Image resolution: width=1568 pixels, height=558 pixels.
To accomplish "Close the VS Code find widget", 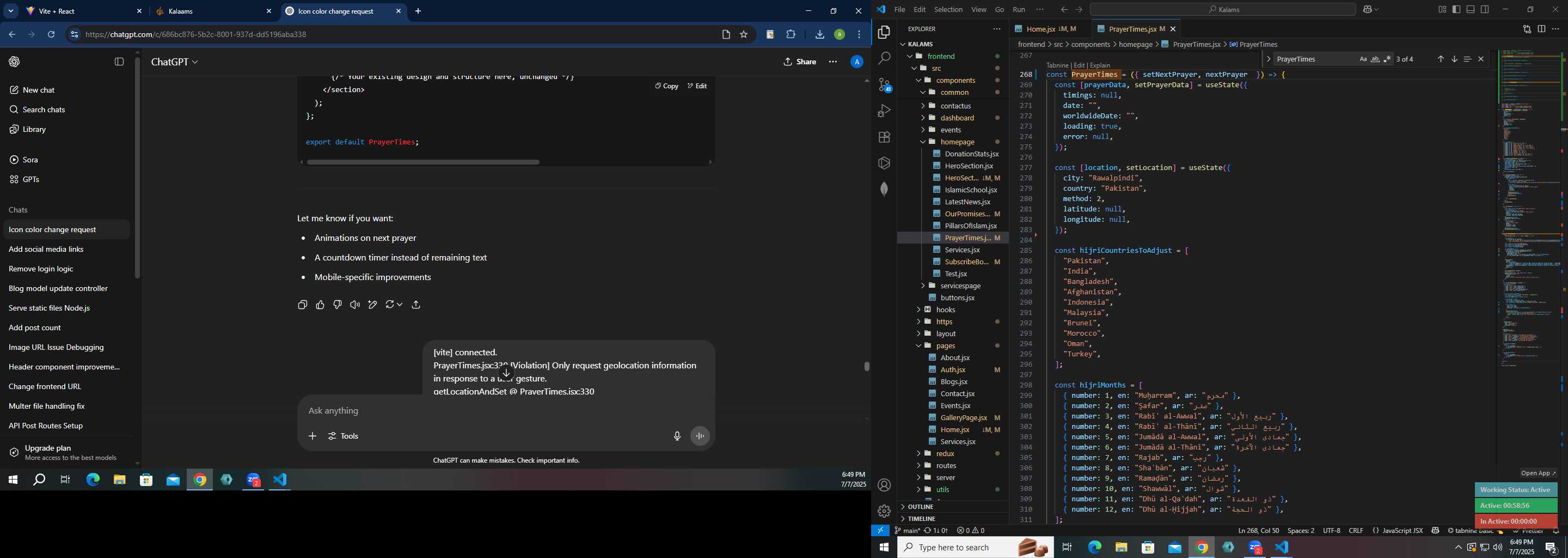I will [1481, 59].
